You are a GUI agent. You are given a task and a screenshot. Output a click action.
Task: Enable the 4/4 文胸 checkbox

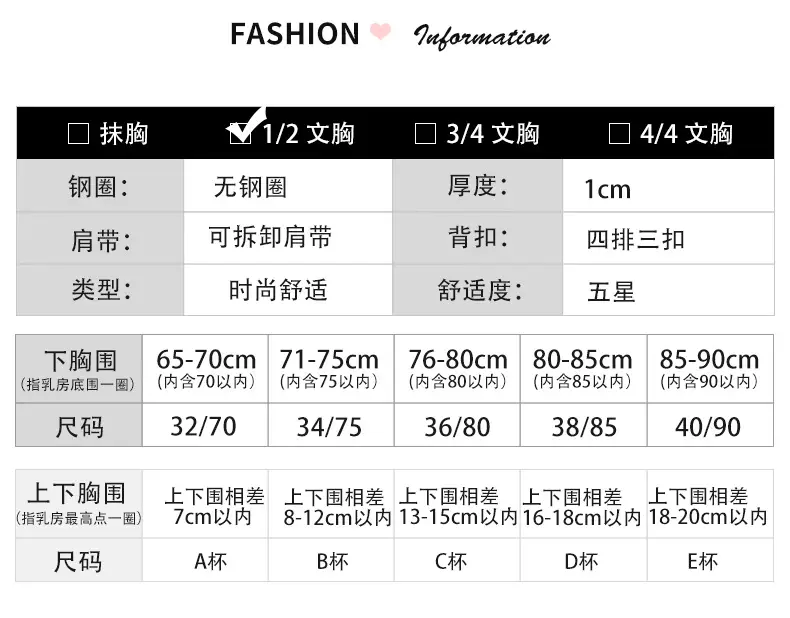coord(619,134)
